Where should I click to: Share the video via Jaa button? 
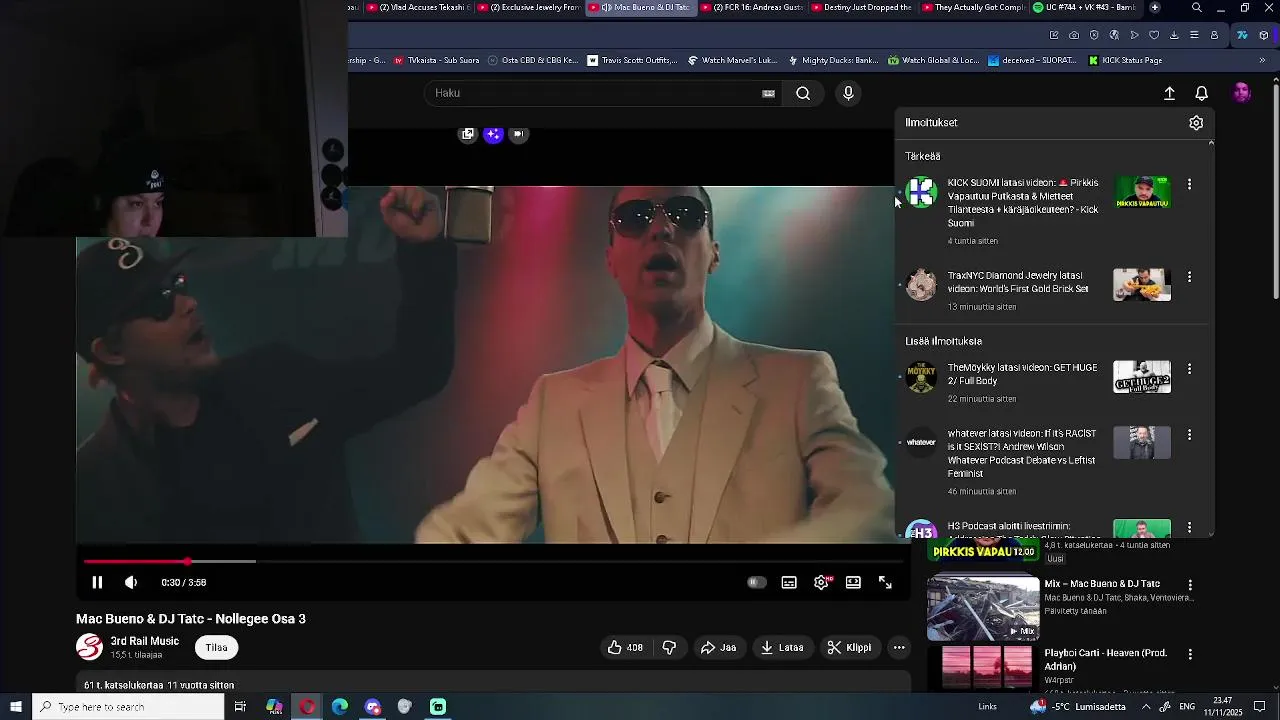click(x=718, y=647)
